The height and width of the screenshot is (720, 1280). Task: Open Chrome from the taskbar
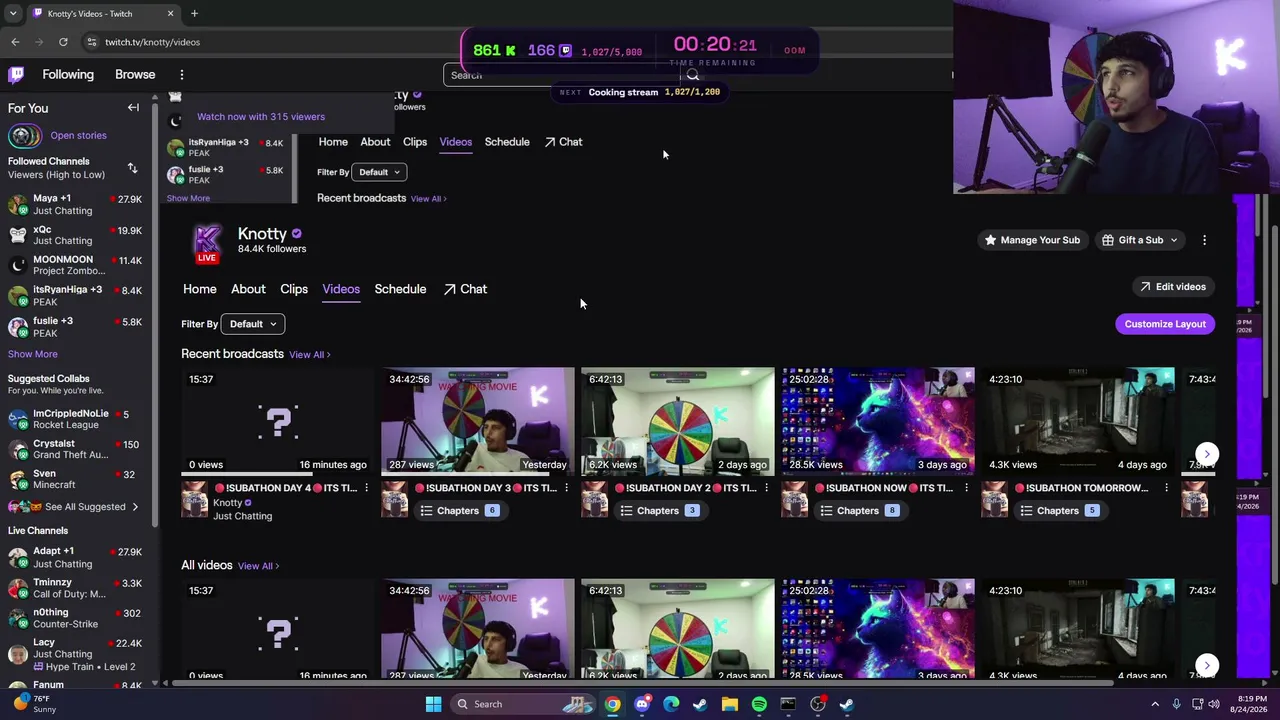(x=612, y=704)
